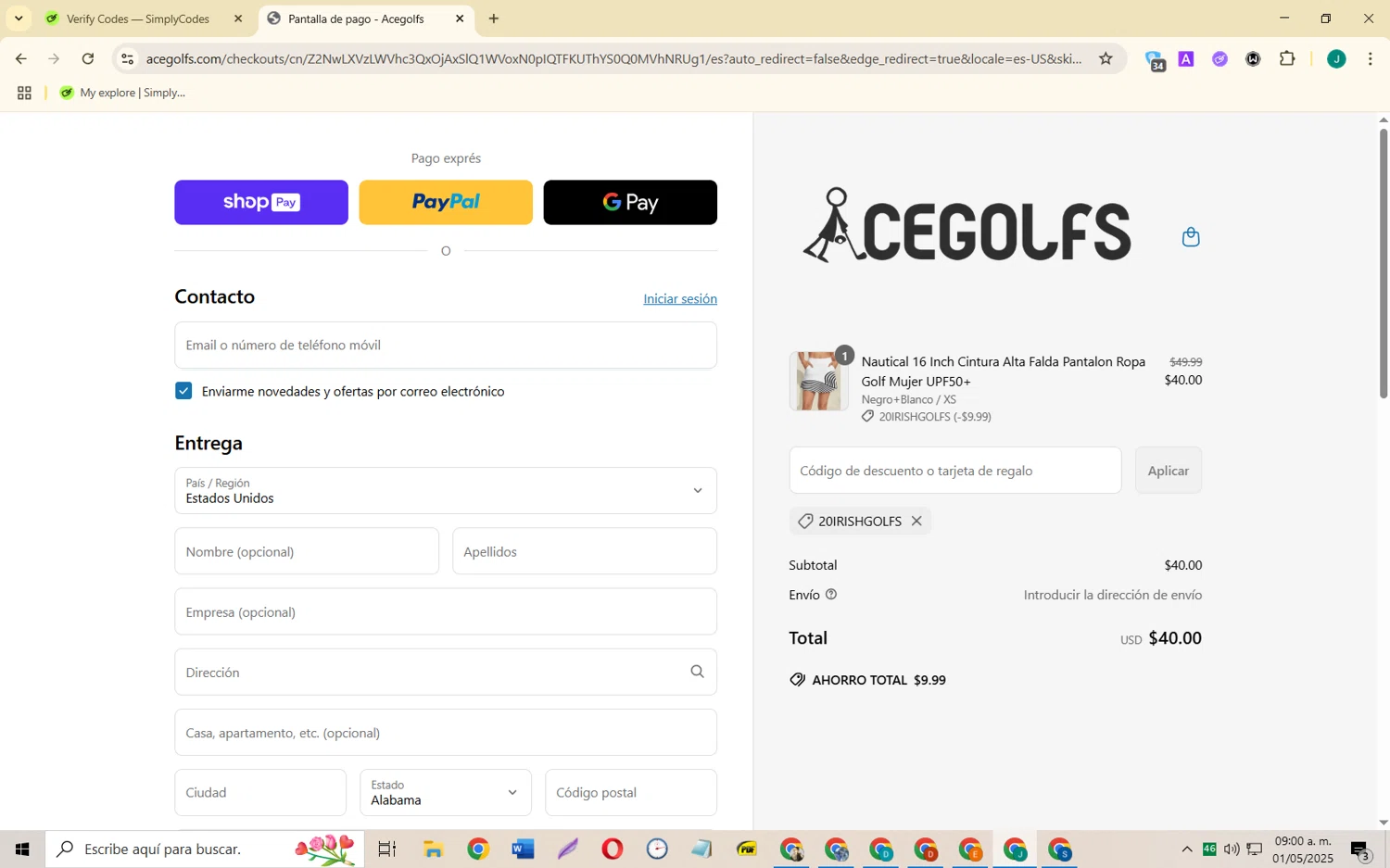
Task: Click the Aplicar discount button
Action: (1169, 471)
